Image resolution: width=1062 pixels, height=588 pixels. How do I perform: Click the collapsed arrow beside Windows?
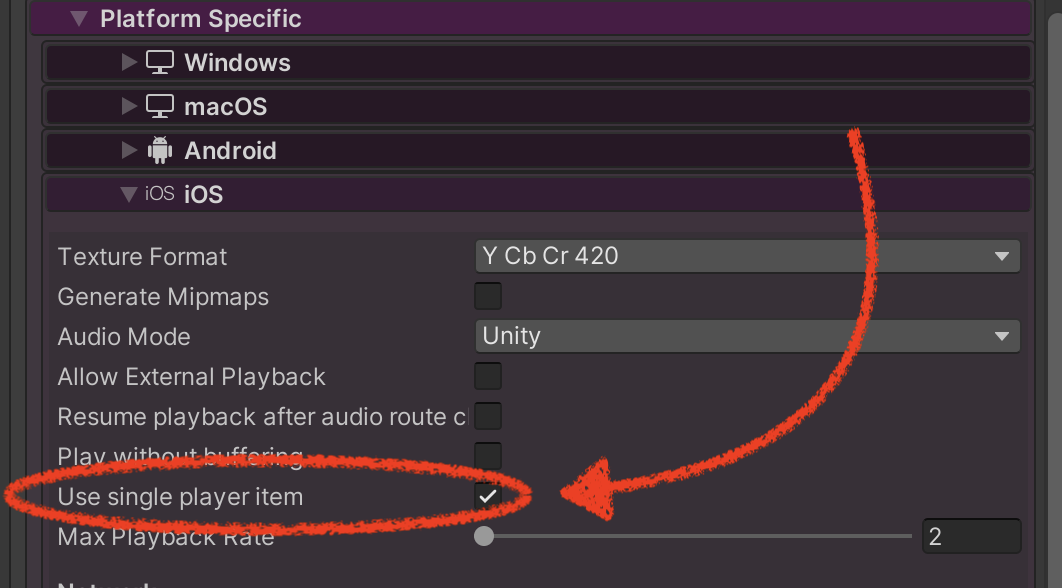point(128,61)
